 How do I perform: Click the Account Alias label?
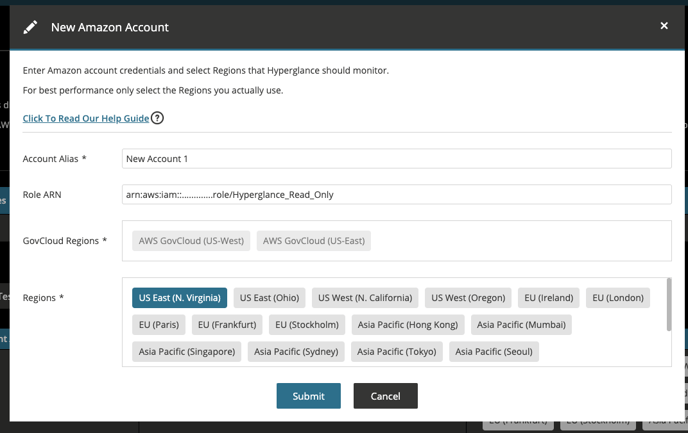pos(54,159)
